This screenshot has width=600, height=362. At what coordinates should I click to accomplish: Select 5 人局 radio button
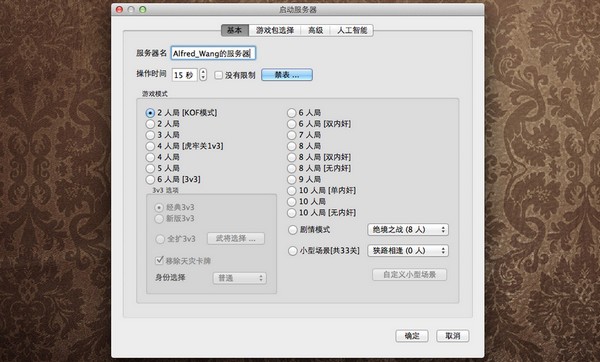click(150, 168)
